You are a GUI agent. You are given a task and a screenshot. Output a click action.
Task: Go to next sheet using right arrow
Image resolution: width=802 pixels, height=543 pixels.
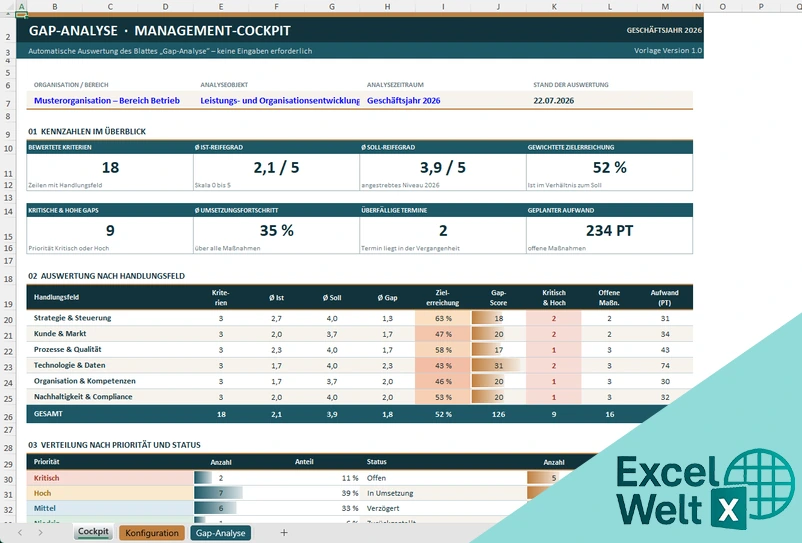coord(40,533)
